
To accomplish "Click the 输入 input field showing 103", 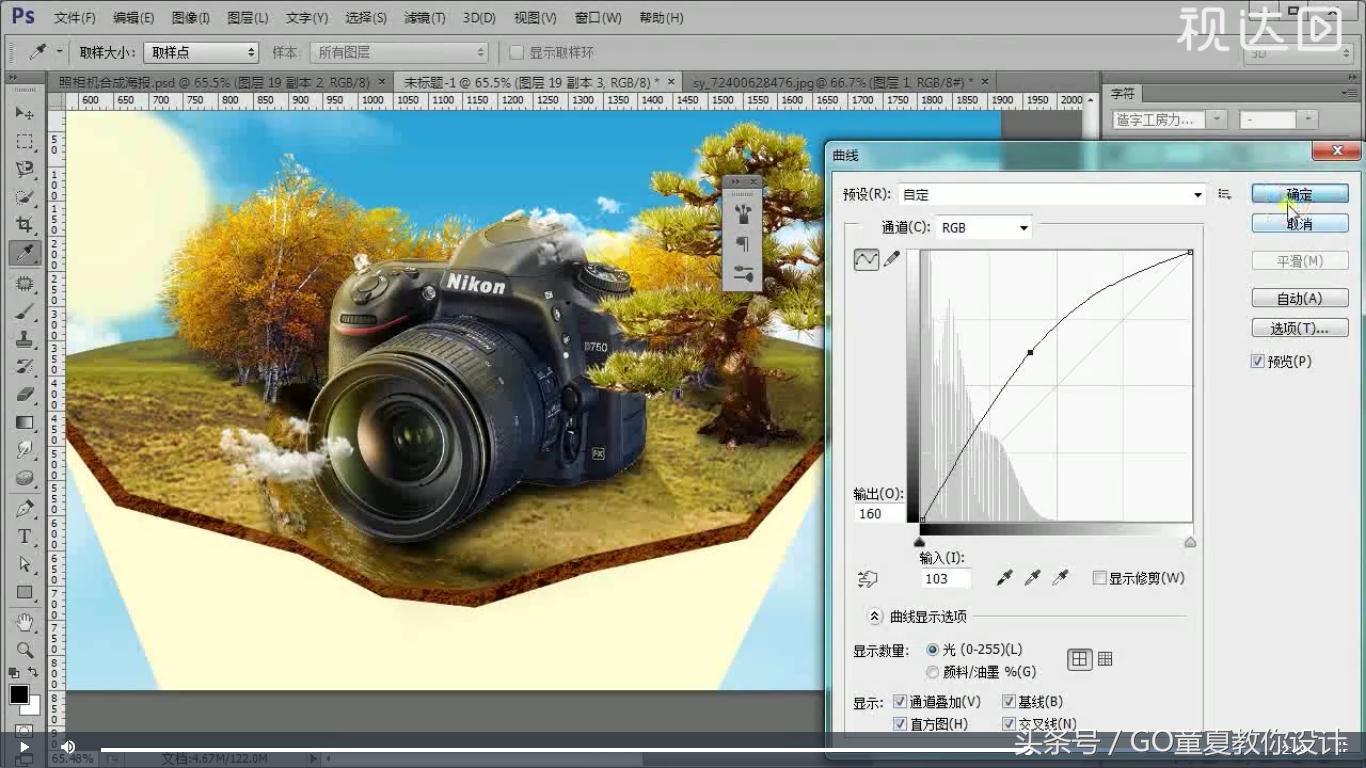I will coord(944,577).
